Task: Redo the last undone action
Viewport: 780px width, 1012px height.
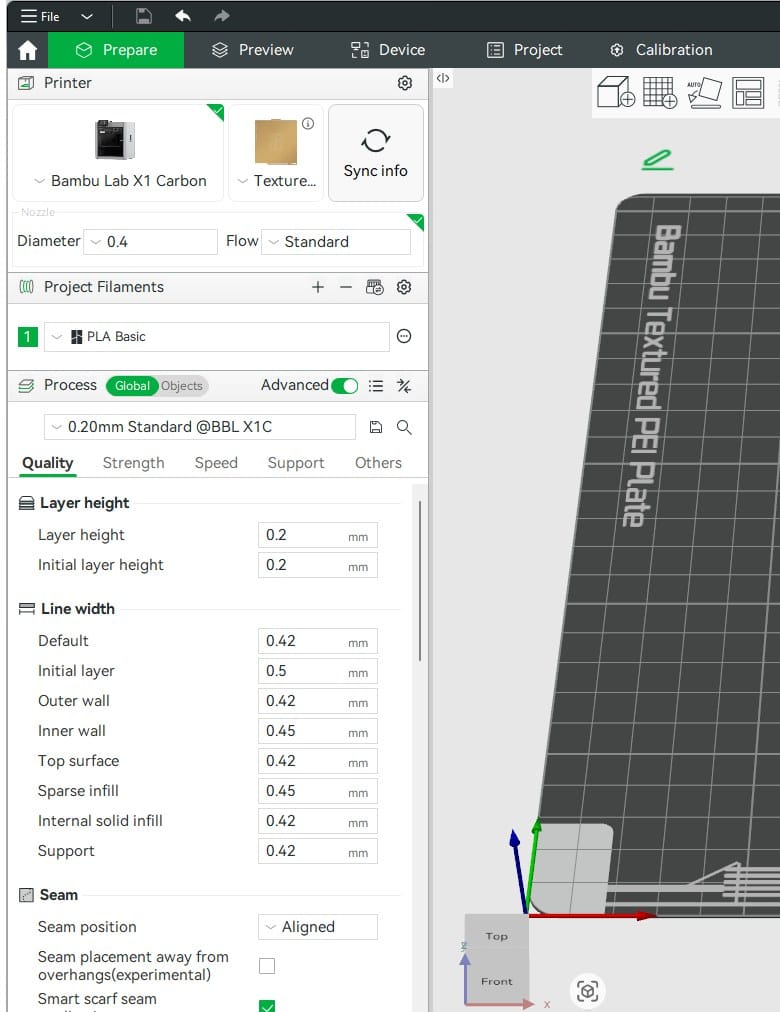Action: [x=222, y=16]
